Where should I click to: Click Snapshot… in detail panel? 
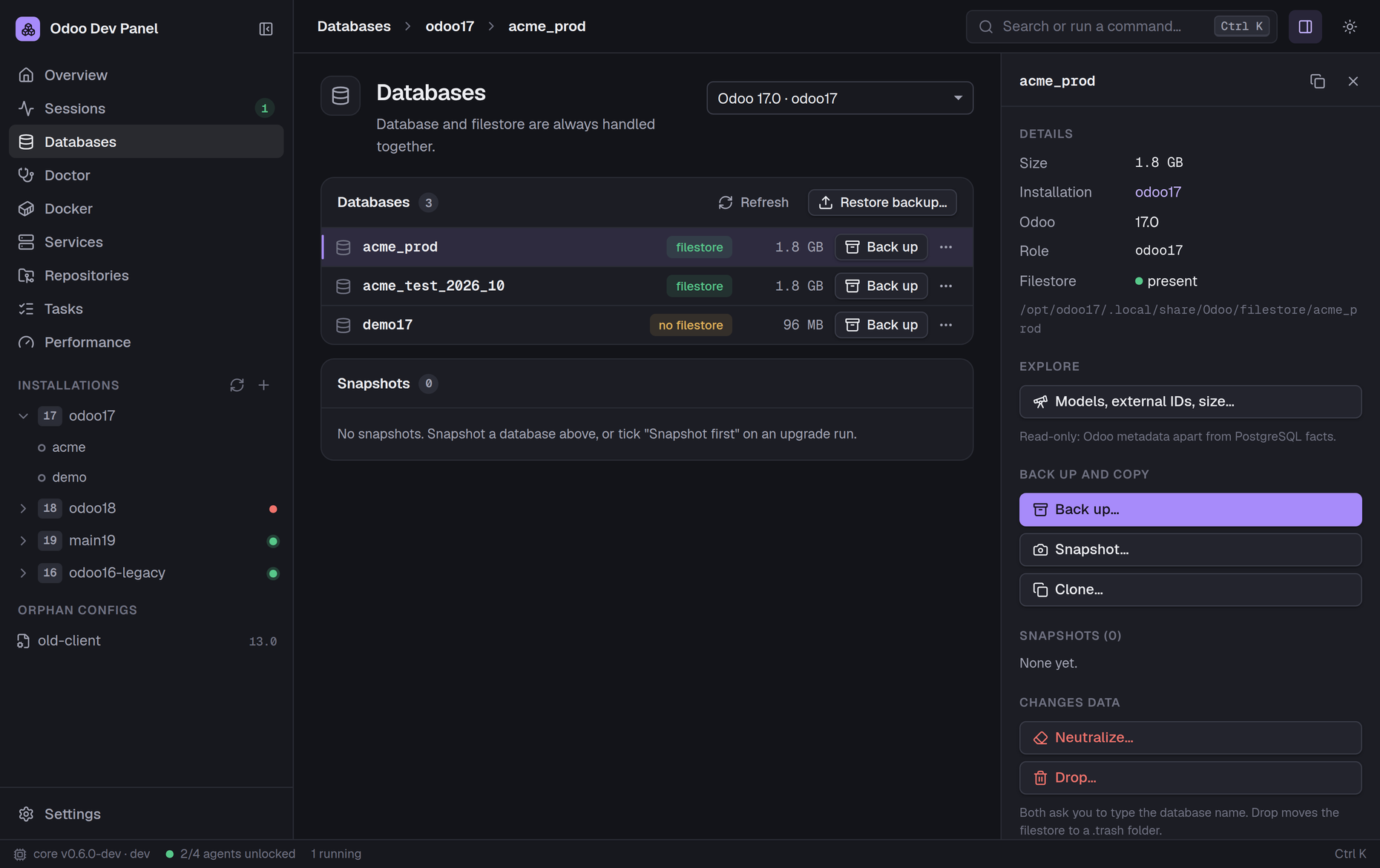point(1190,550)
